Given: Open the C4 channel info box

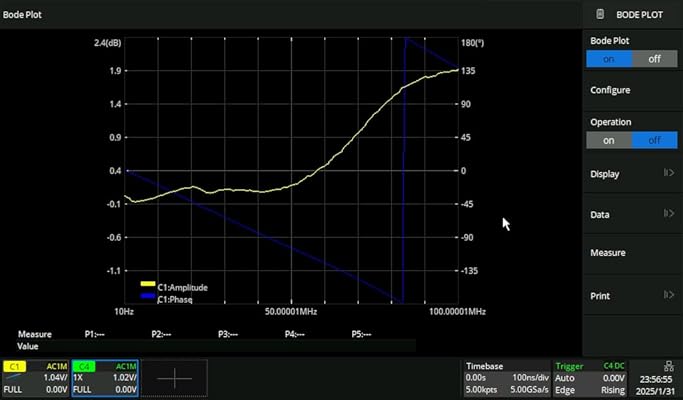Looking at the screenshot, I should (105, 379).
